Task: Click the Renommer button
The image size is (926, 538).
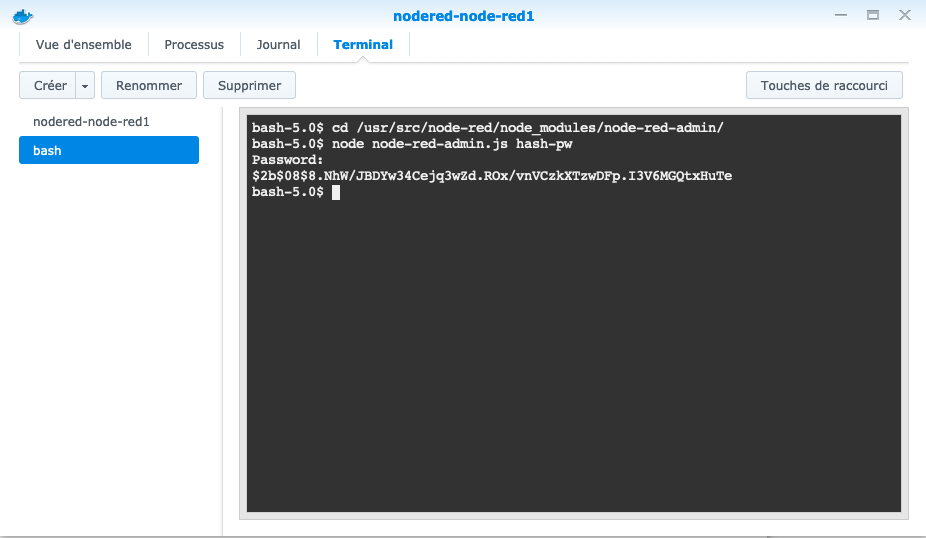Action: point(149,86)
